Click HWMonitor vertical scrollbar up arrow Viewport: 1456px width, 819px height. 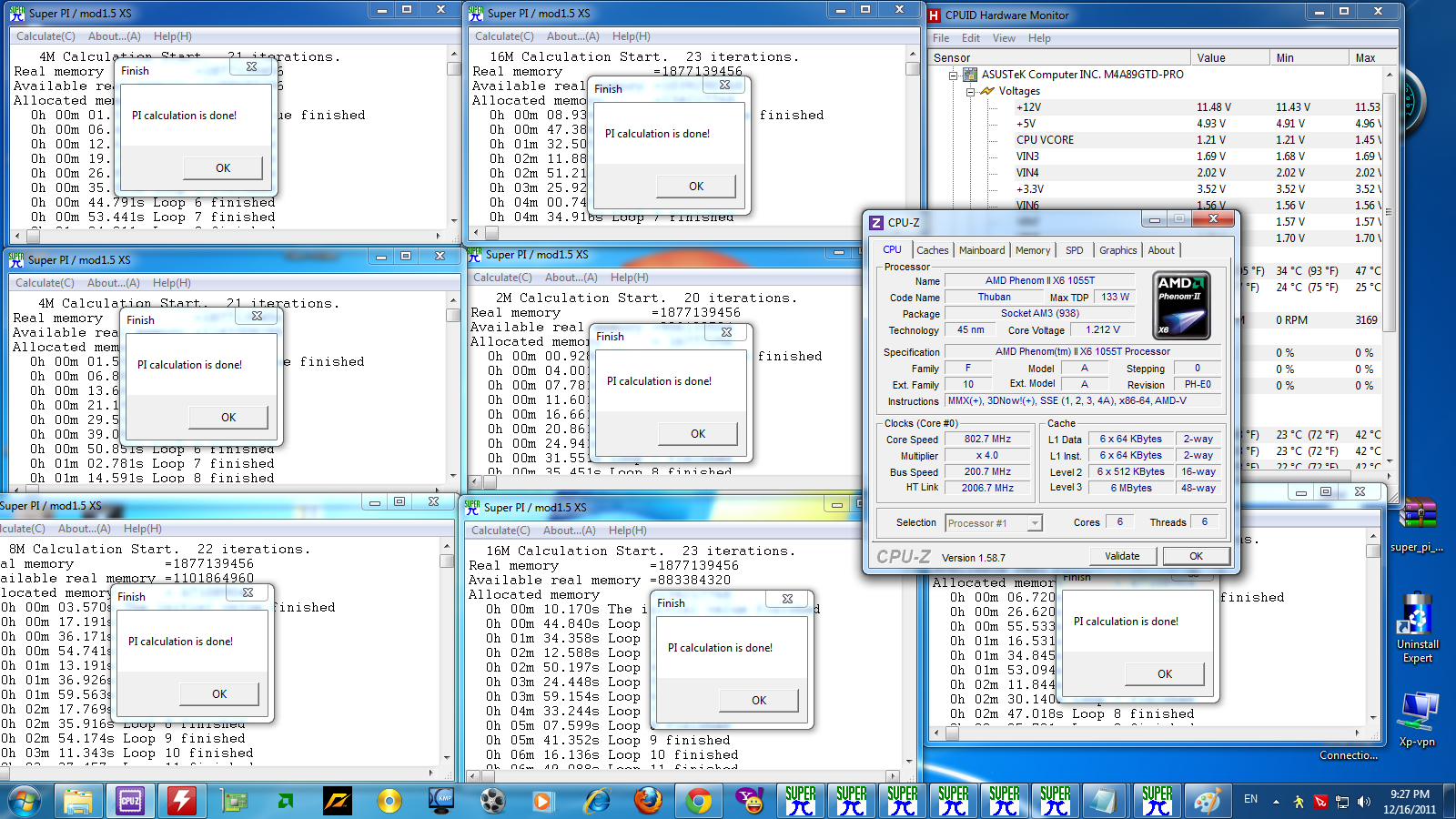(1390, 74)
